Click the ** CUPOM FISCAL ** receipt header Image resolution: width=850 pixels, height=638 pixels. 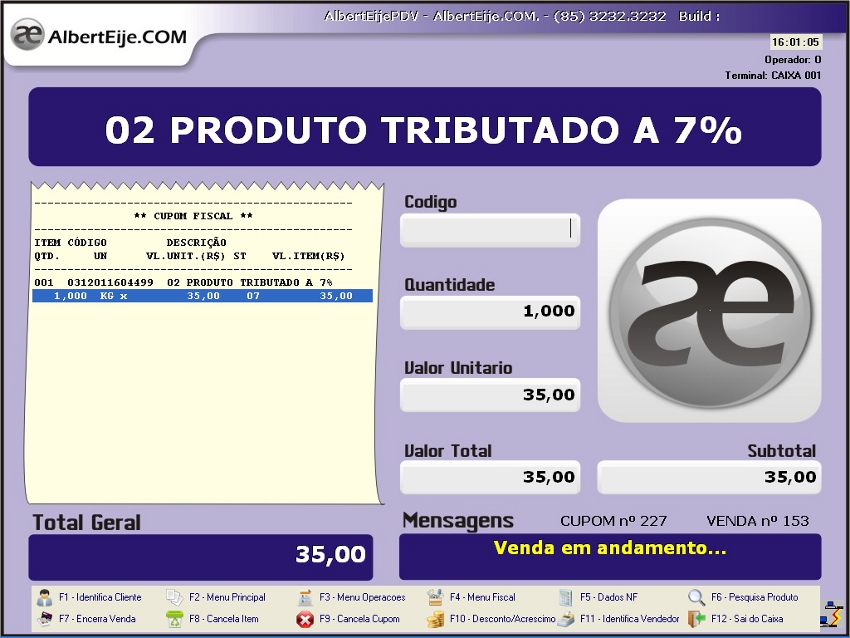coord(194,216)
